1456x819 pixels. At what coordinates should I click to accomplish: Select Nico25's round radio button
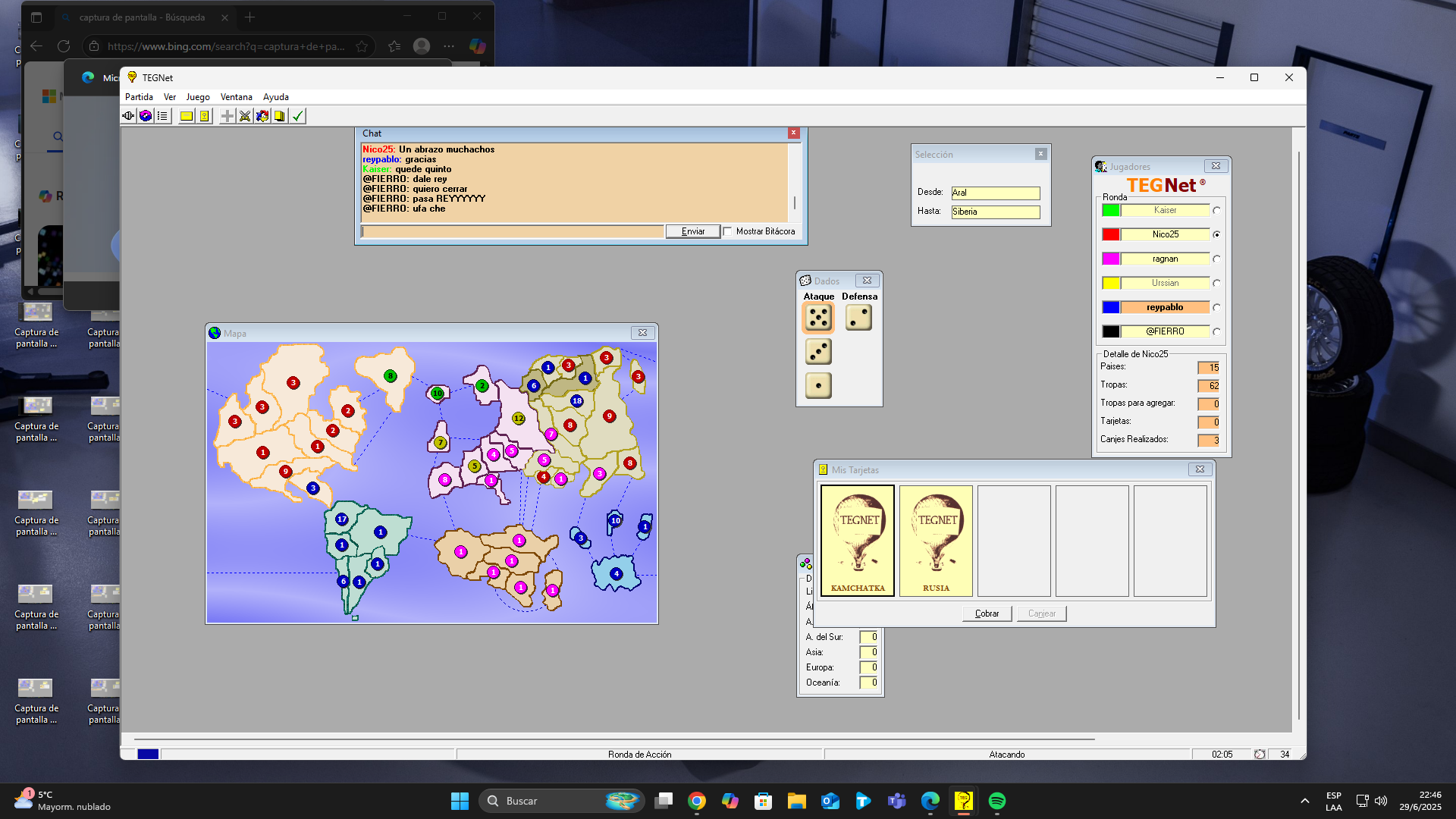(1216, 235)
